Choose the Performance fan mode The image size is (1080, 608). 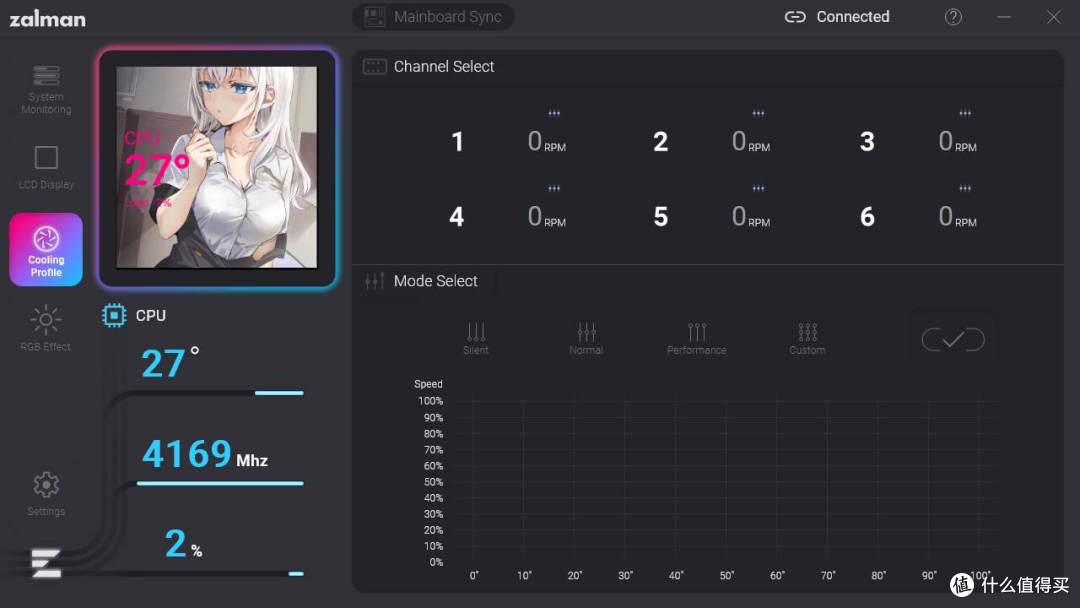point(696,339)
